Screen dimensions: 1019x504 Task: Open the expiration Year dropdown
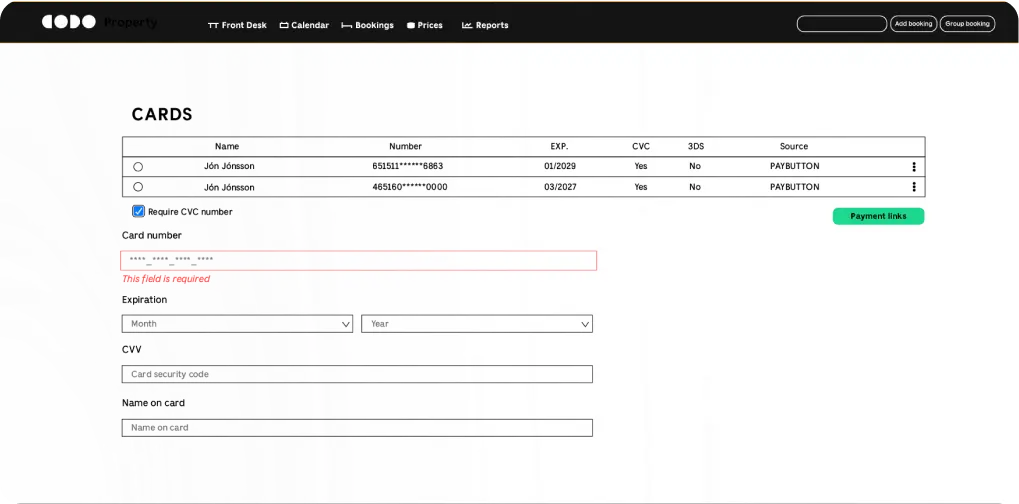[x=477, y=324]
